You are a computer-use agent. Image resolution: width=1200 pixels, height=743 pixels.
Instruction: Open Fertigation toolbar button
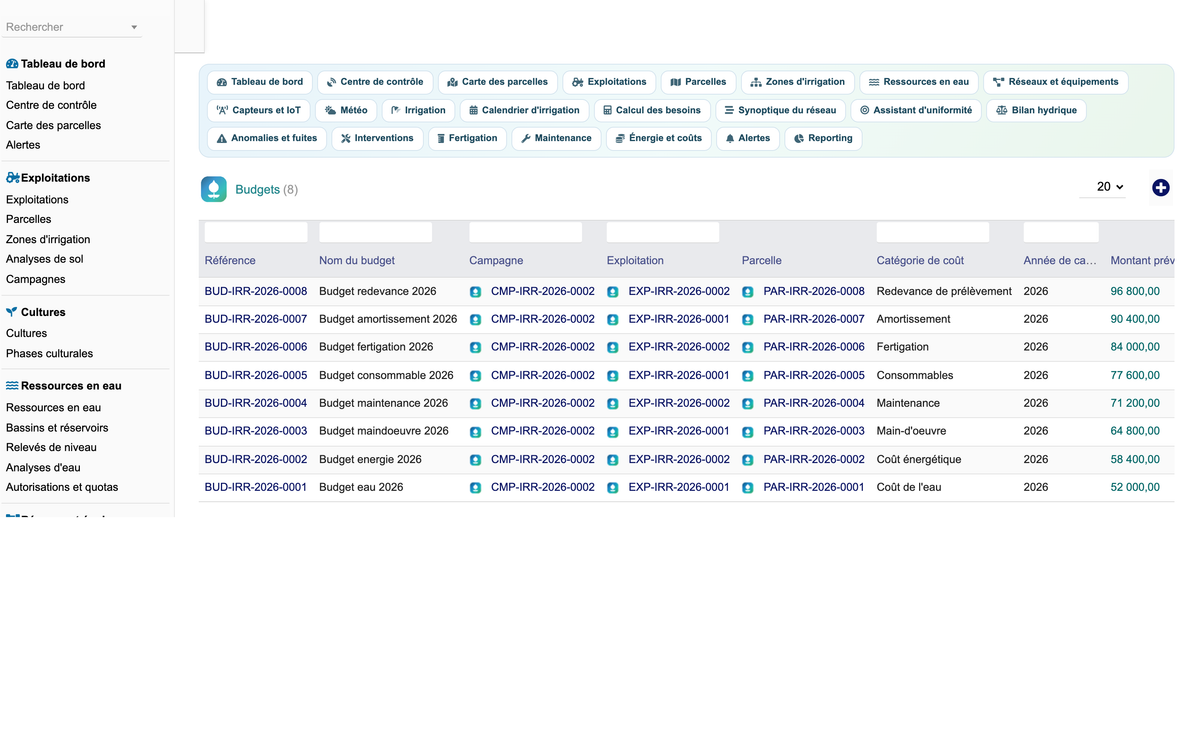[467, 138]
